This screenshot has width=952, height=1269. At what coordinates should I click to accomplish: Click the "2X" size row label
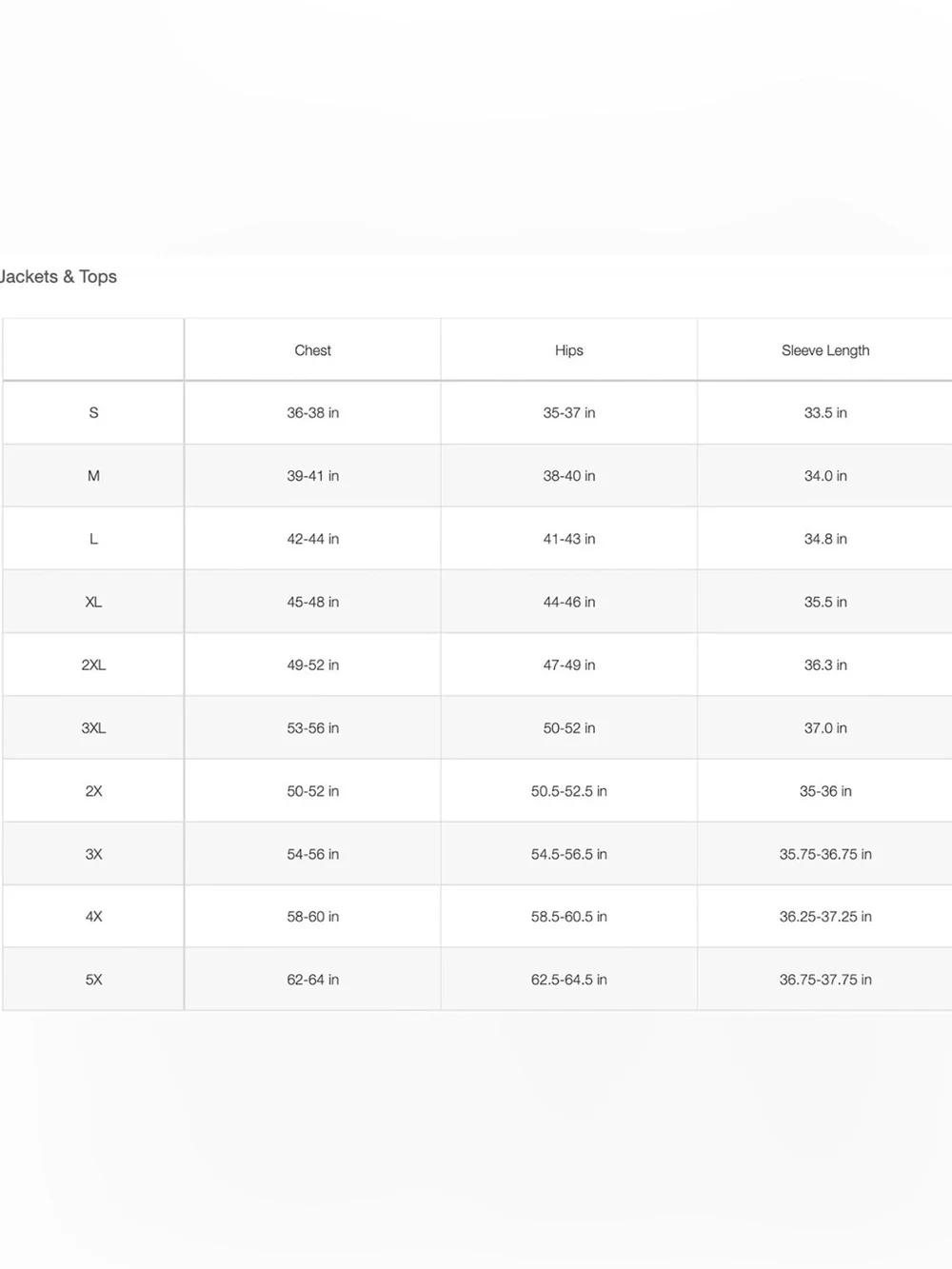[93, 791]
